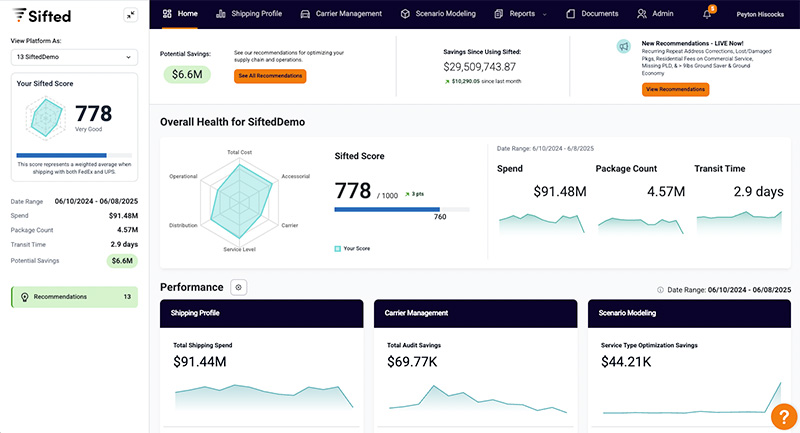Open Performance settings gear icon

[238, 287]
